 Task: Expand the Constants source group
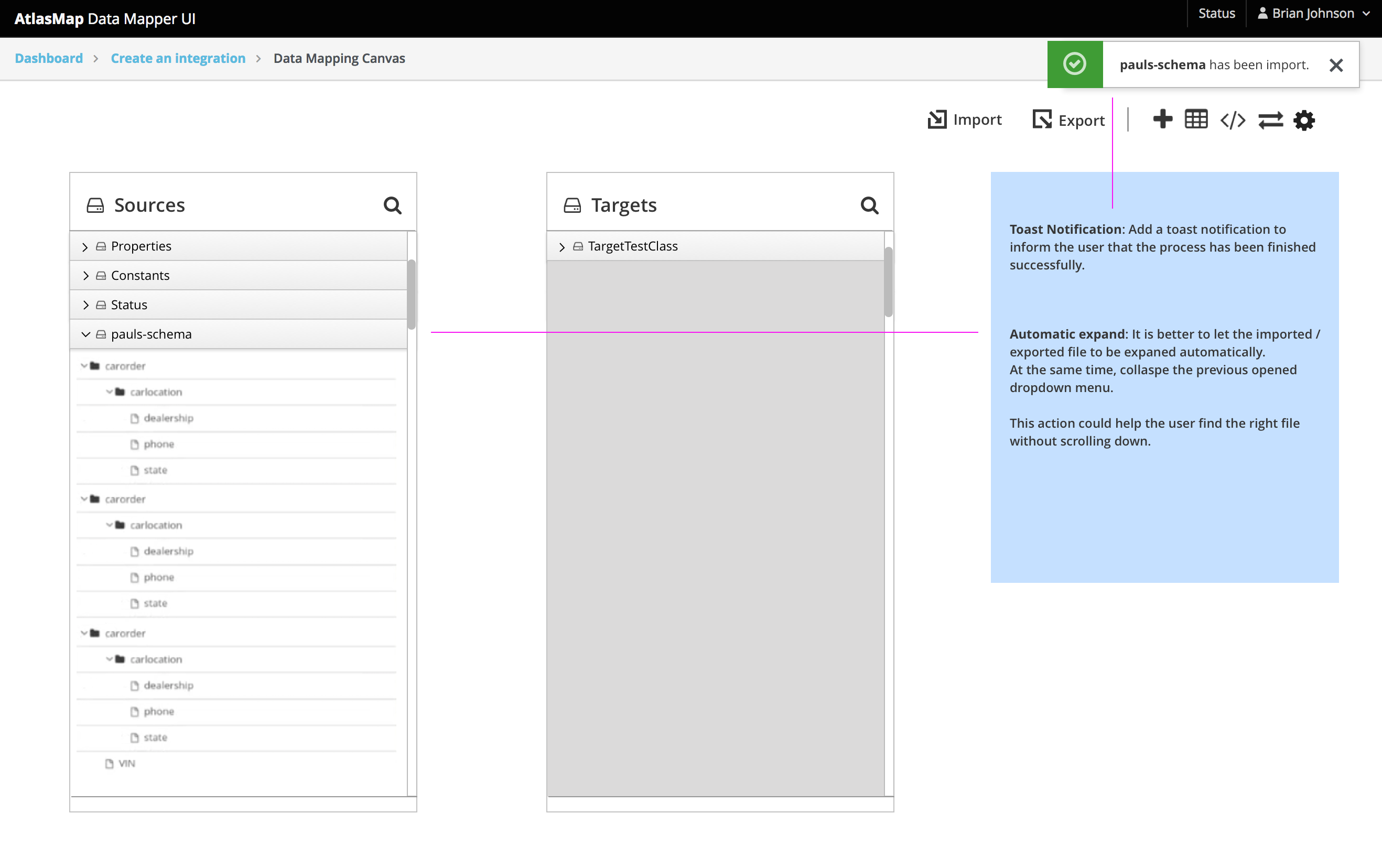[85, 275]
